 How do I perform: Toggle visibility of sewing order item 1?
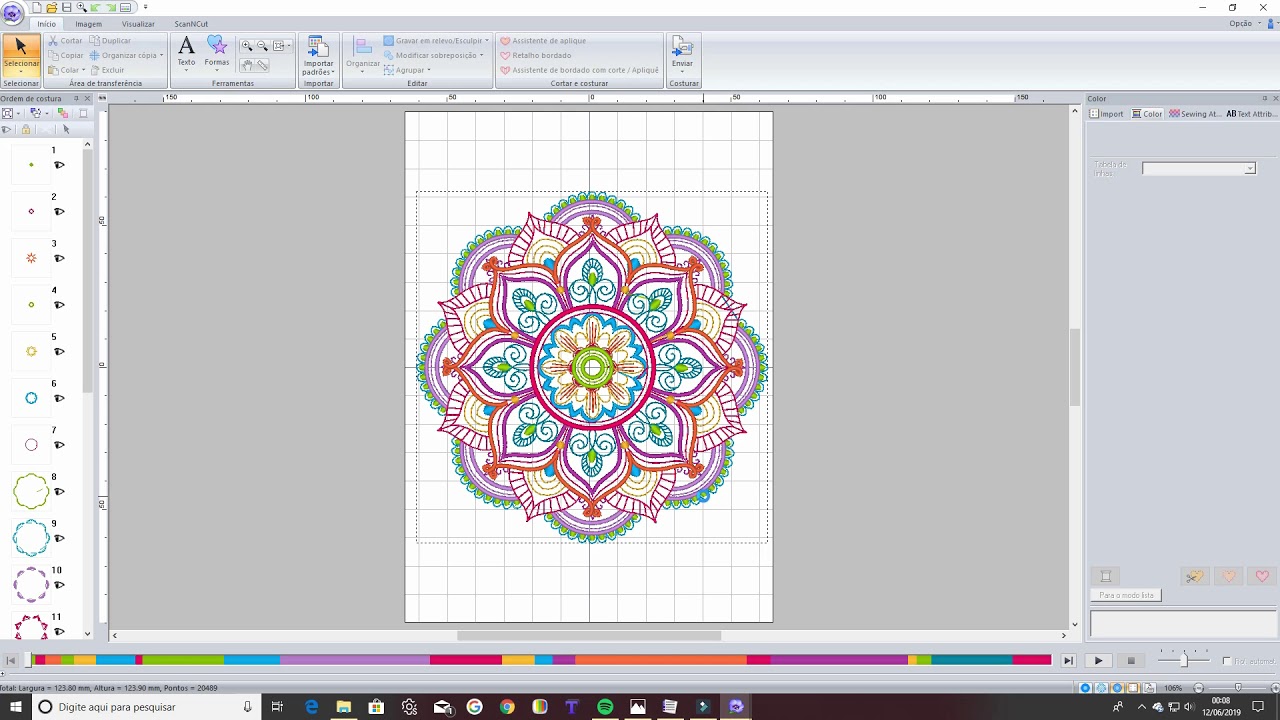[x=59, y=165]
